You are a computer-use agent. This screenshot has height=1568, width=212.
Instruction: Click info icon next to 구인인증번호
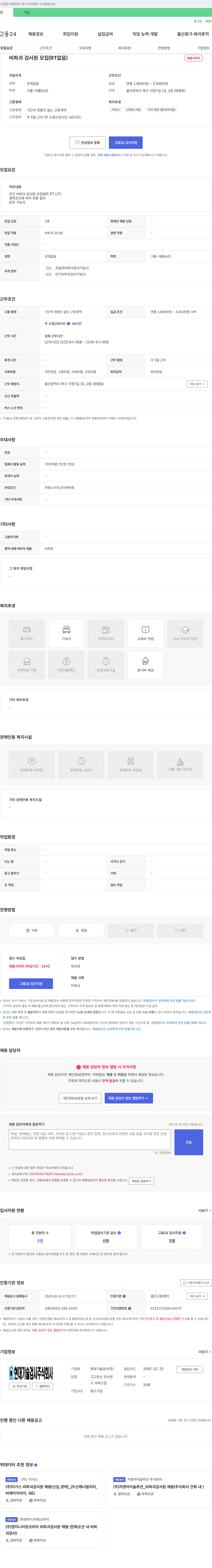click(x=129, y=1308)
